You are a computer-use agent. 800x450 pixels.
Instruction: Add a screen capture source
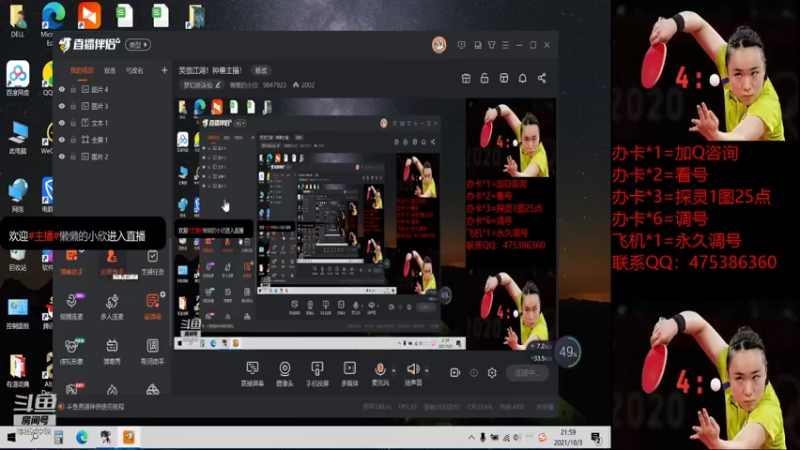pyautogui.click(x=252, y=373)
